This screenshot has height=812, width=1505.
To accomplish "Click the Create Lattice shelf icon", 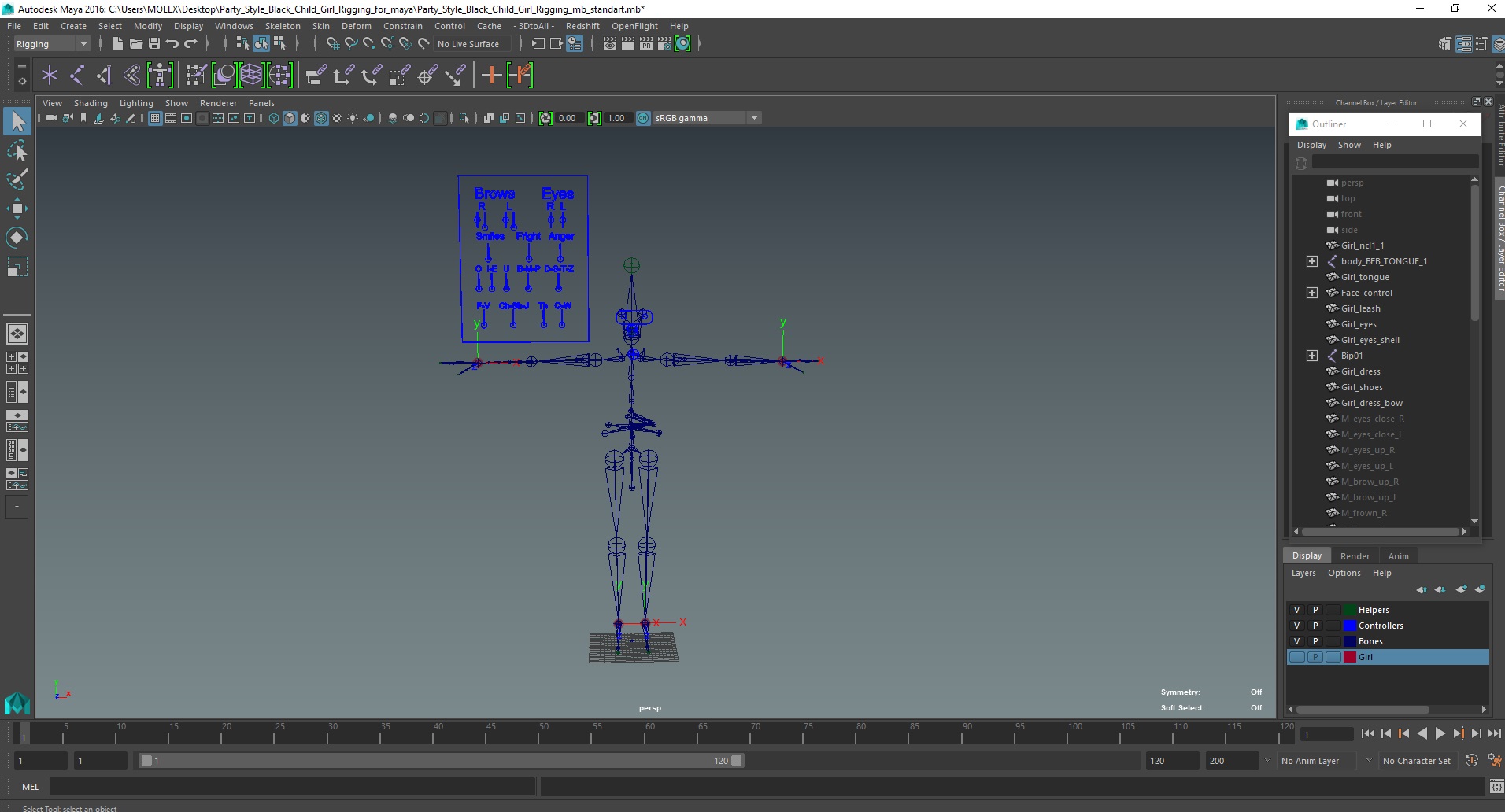I will [x=252, y=76].
